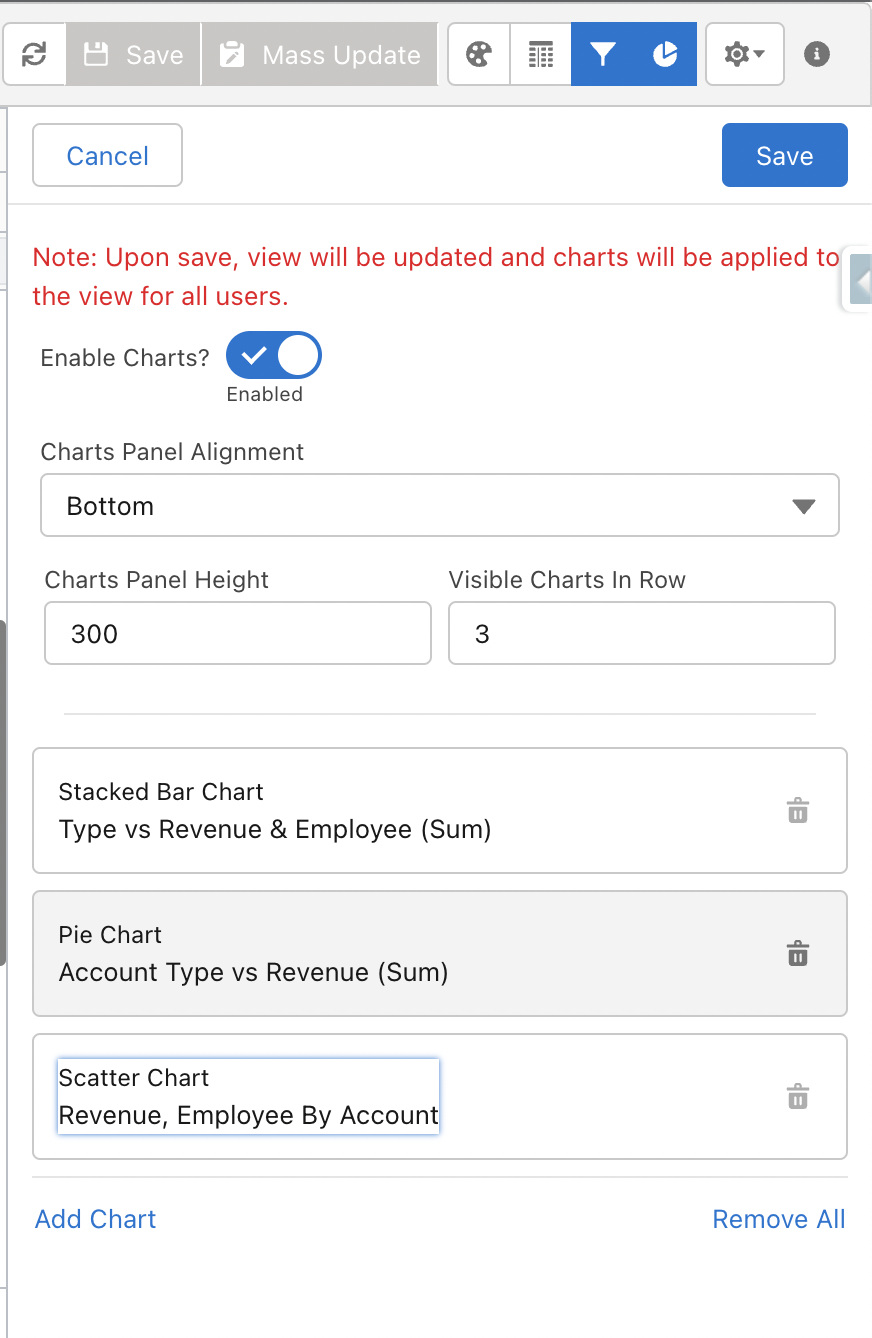Viewport: 872px width, 1338px height.
Task: Click the pie chart toolbar icon
Action: tap(665, 54)
